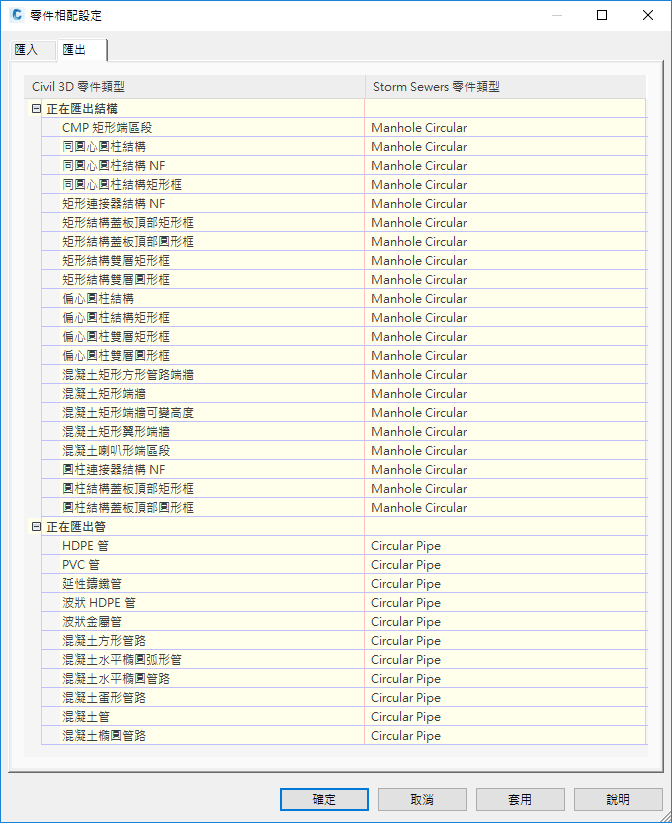The image size is (672, 823).
Task: Open Circular Pipe cell for PVC 管
Action: [506, 565]
